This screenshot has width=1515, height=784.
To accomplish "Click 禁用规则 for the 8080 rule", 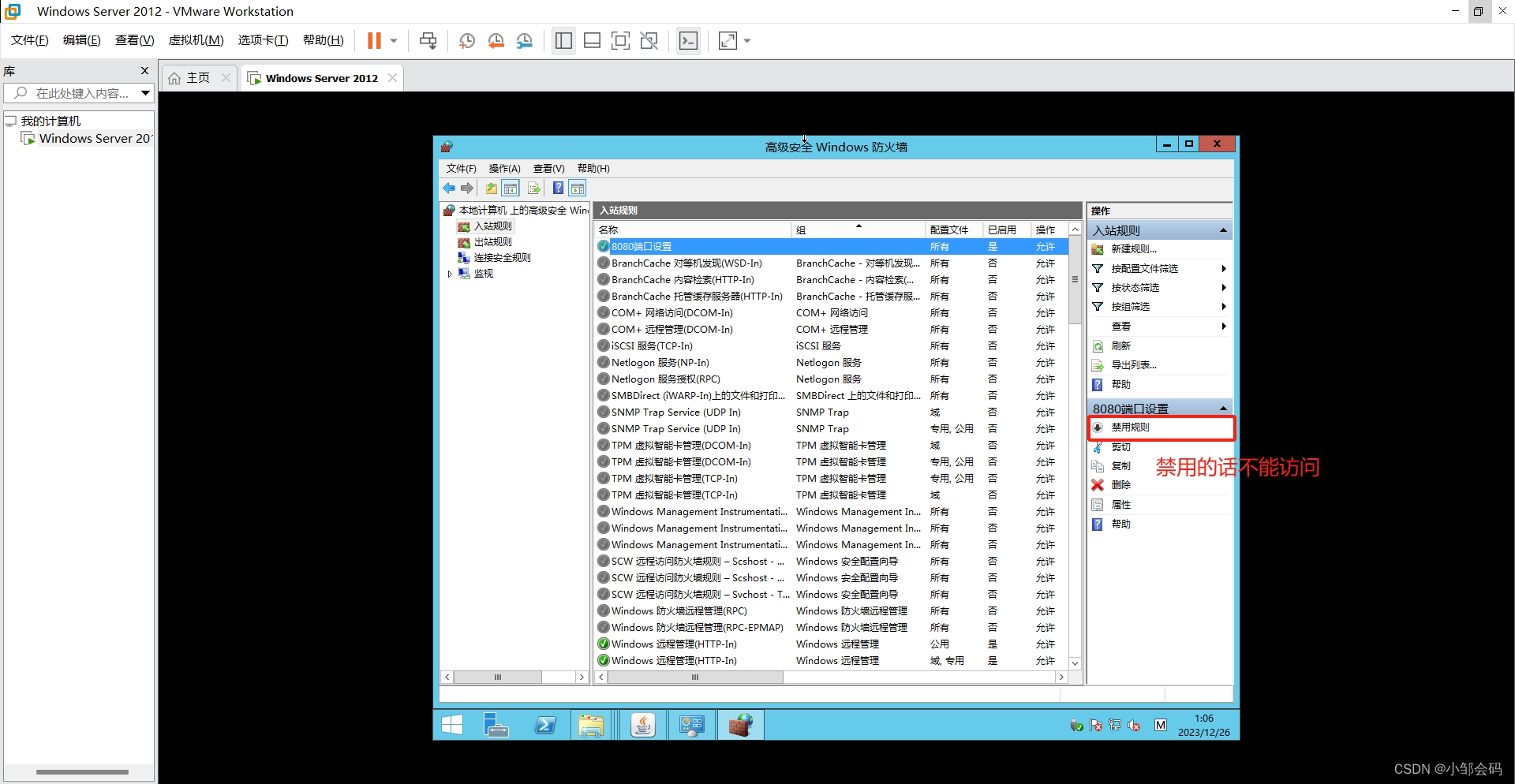I will tap(1130, 427).
